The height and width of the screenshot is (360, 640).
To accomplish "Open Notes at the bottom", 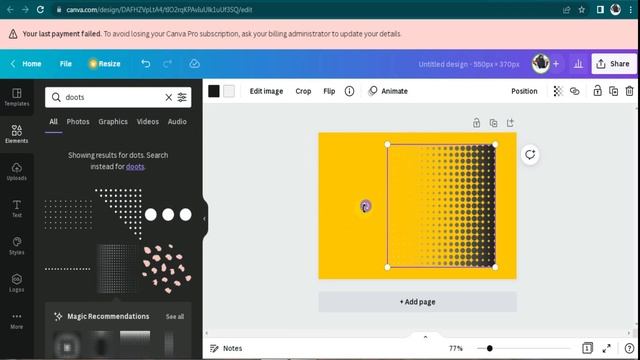I will pyautogui.click(x=227, y=348).
